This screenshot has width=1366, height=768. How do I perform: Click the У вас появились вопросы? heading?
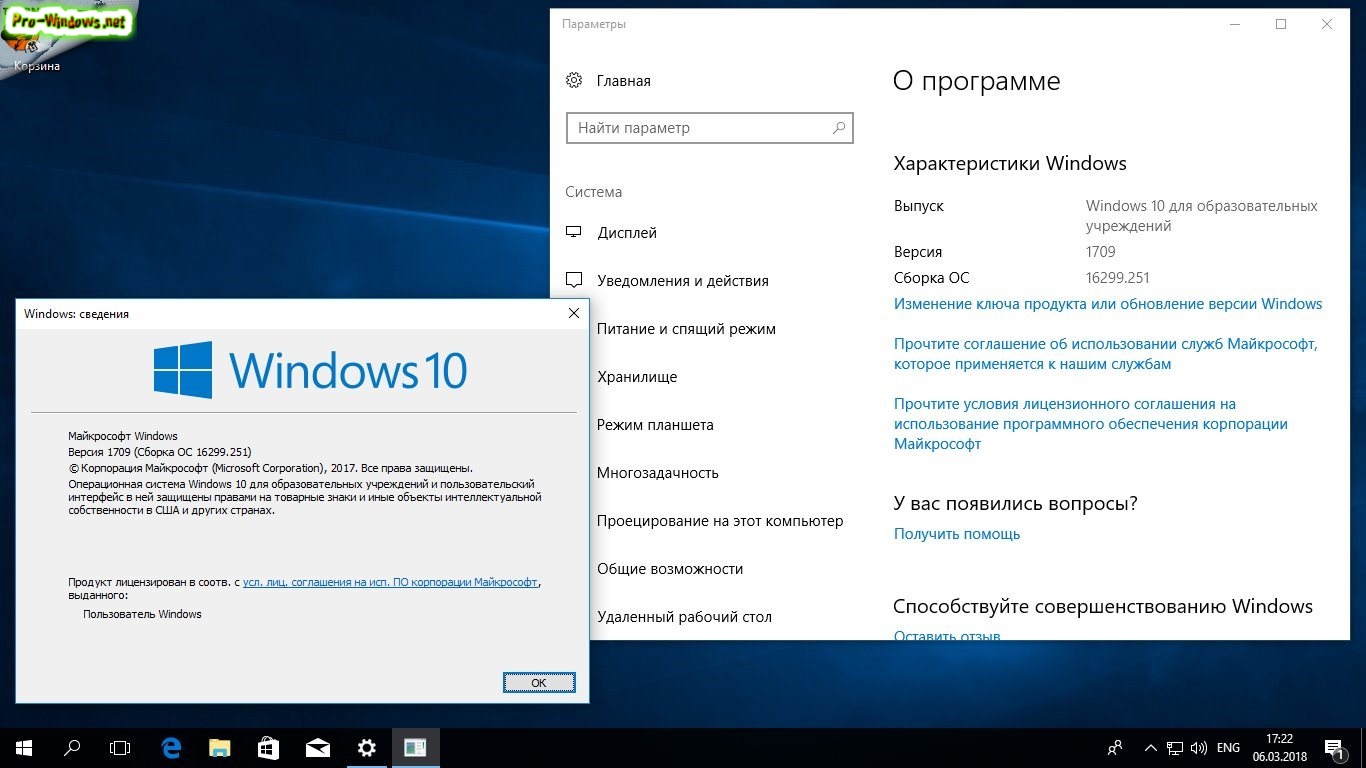coord(1016,504)
